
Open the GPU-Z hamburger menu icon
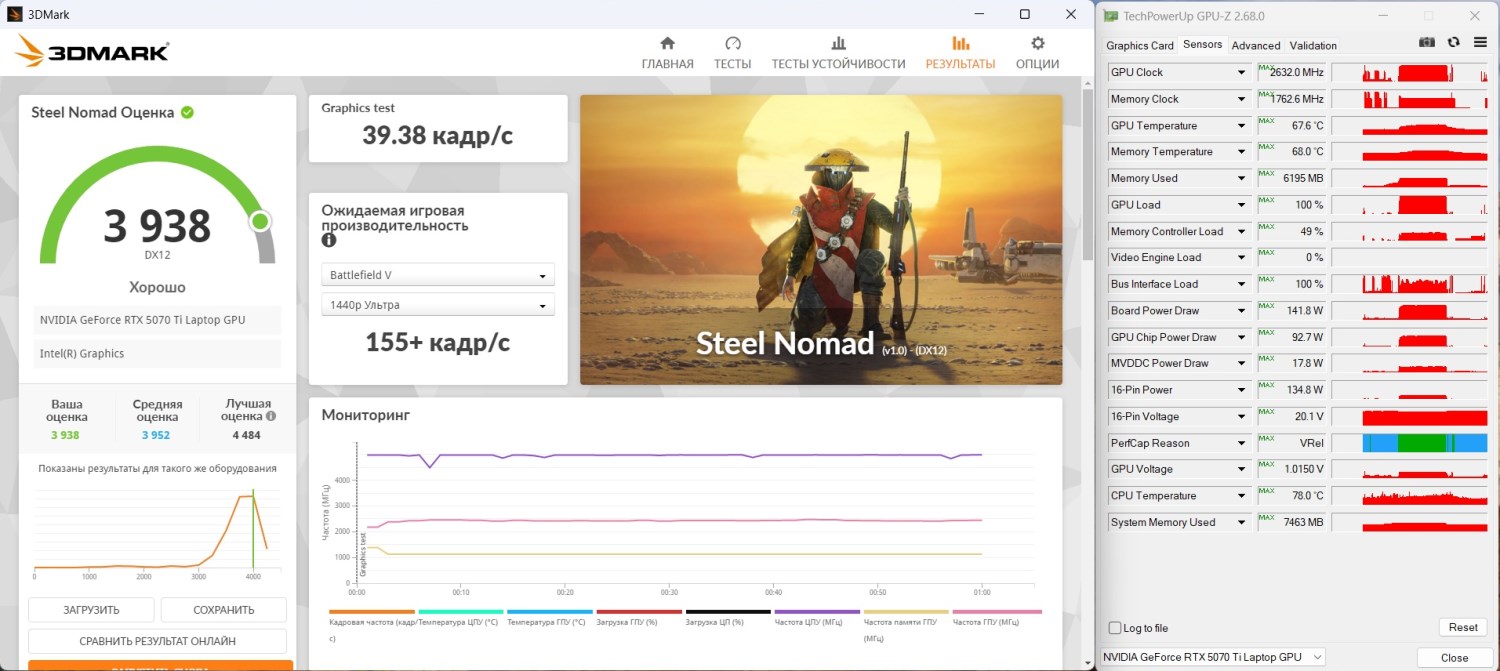pyautogui.click(x=1478, y=42)
